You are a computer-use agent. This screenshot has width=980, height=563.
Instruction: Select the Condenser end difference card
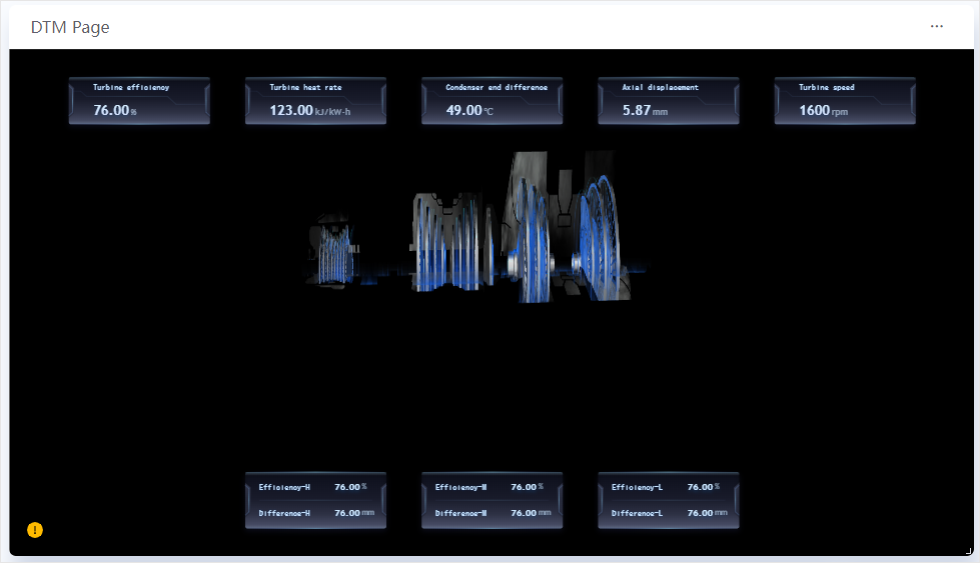(x=491, y=101)
